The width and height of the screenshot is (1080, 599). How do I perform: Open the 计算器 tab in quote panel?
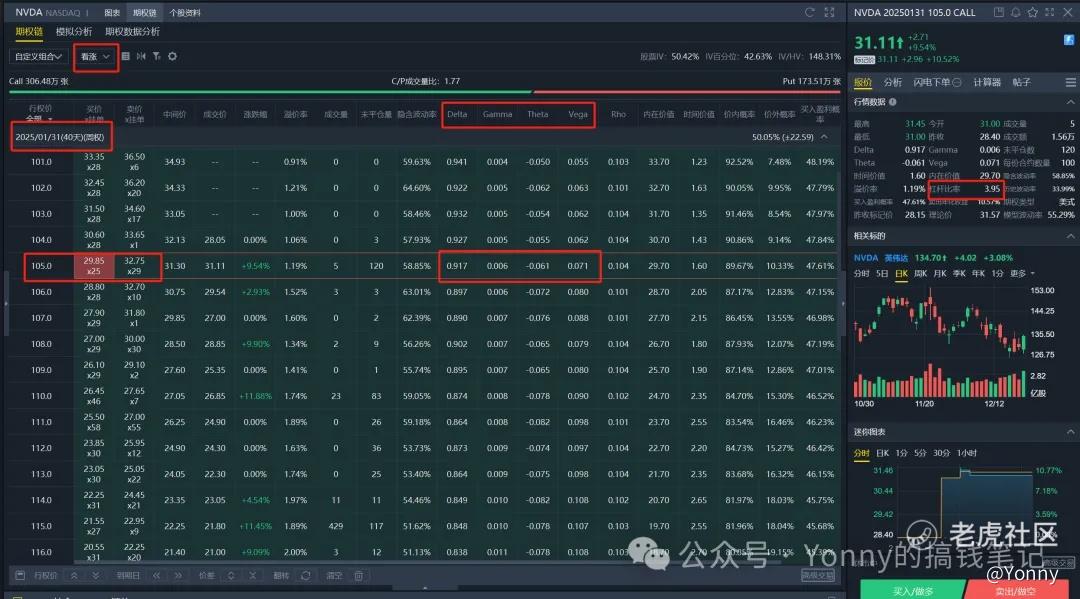click(x=987, y=83)
